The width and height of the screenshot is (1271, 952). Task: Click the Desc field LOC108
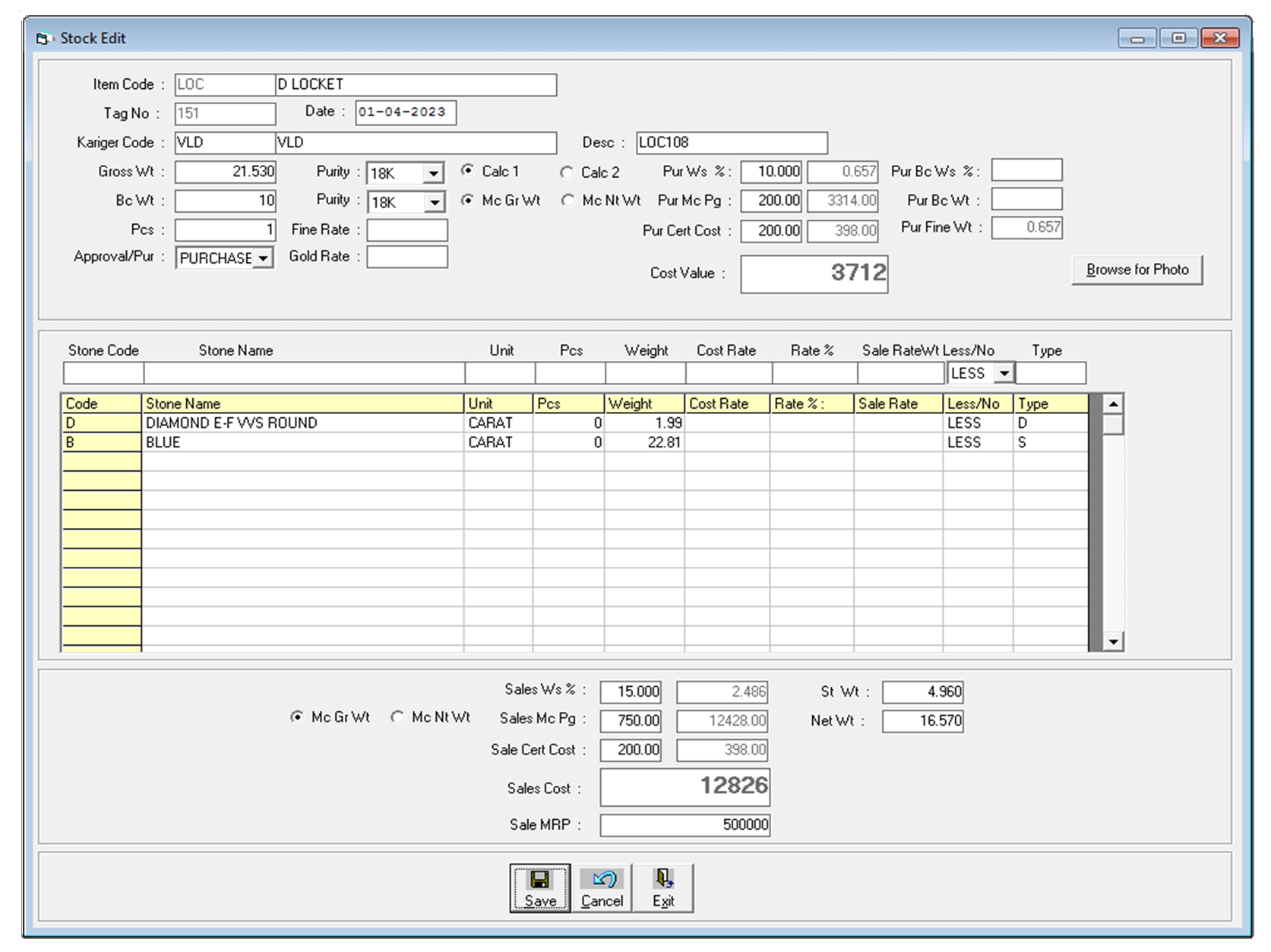click(x=732, y=143)
